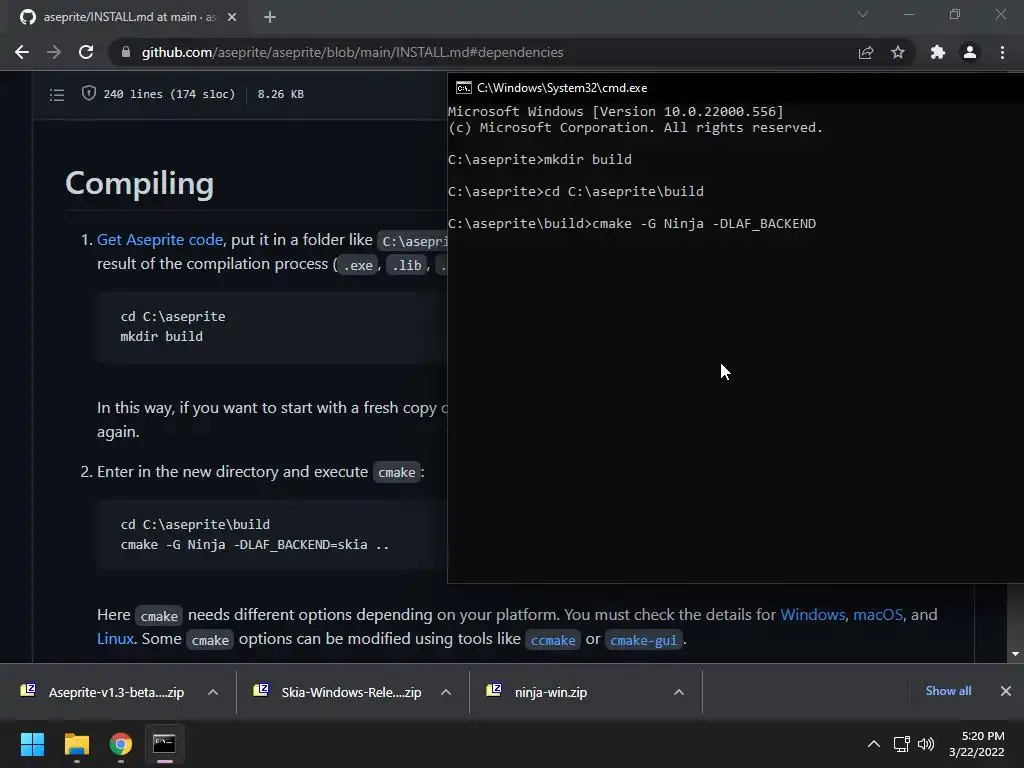The image size is (1024, 768).
Task: Open the ccmake link
Action: pos(552,639)
